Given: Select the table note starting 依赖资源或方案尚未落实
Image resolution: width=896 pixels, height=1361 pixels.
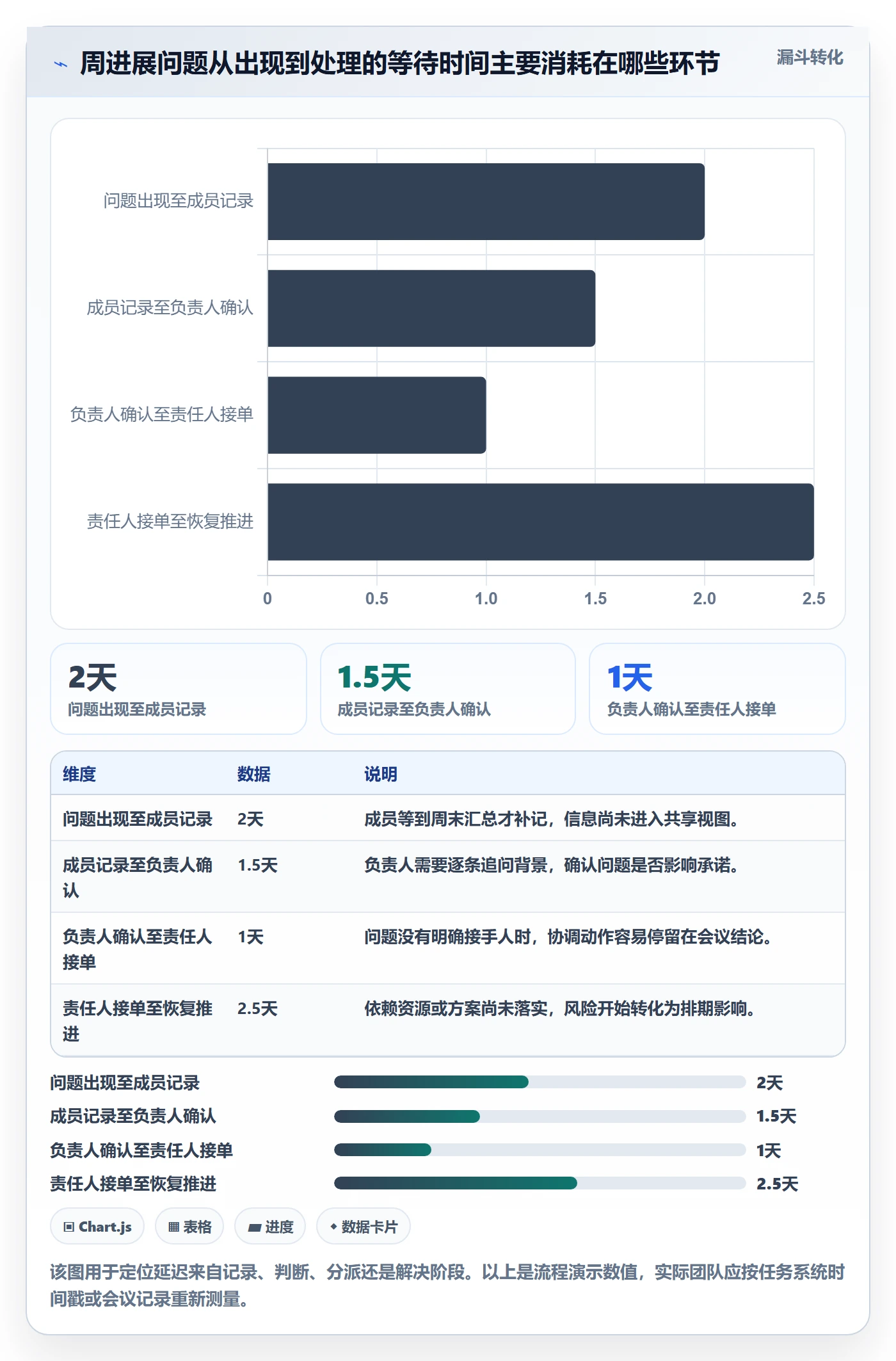Looking at the screenshot, I should click(x=561, y=1008).
